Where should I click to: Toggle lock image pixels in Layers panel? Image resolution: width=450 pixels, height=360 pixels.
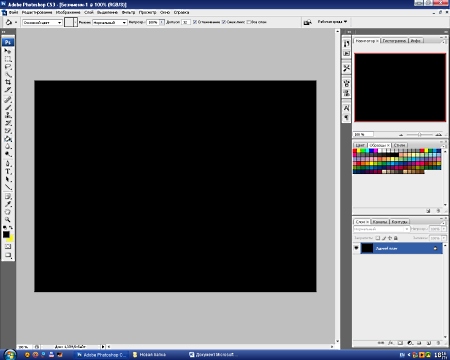[x=384, y=238]
